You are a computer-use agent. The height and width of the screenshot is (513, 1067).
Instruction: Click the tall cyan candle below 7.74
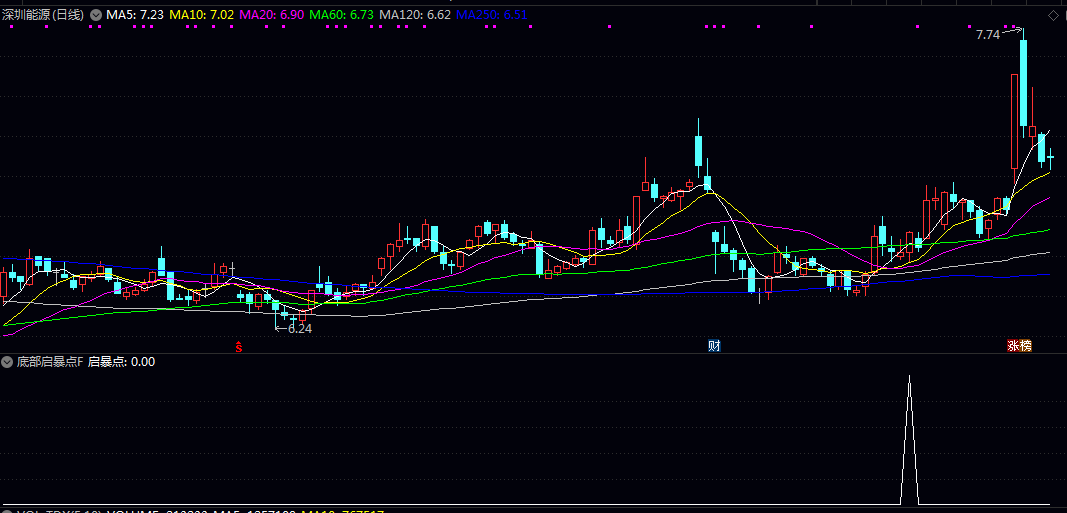click(x=1024, y=83)
